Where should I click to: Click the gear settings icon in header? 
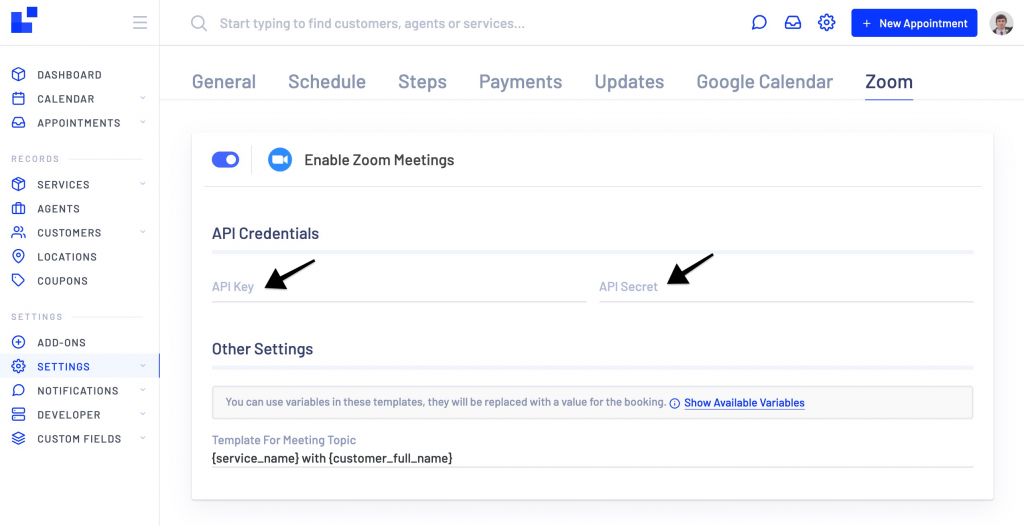[827, 23]
